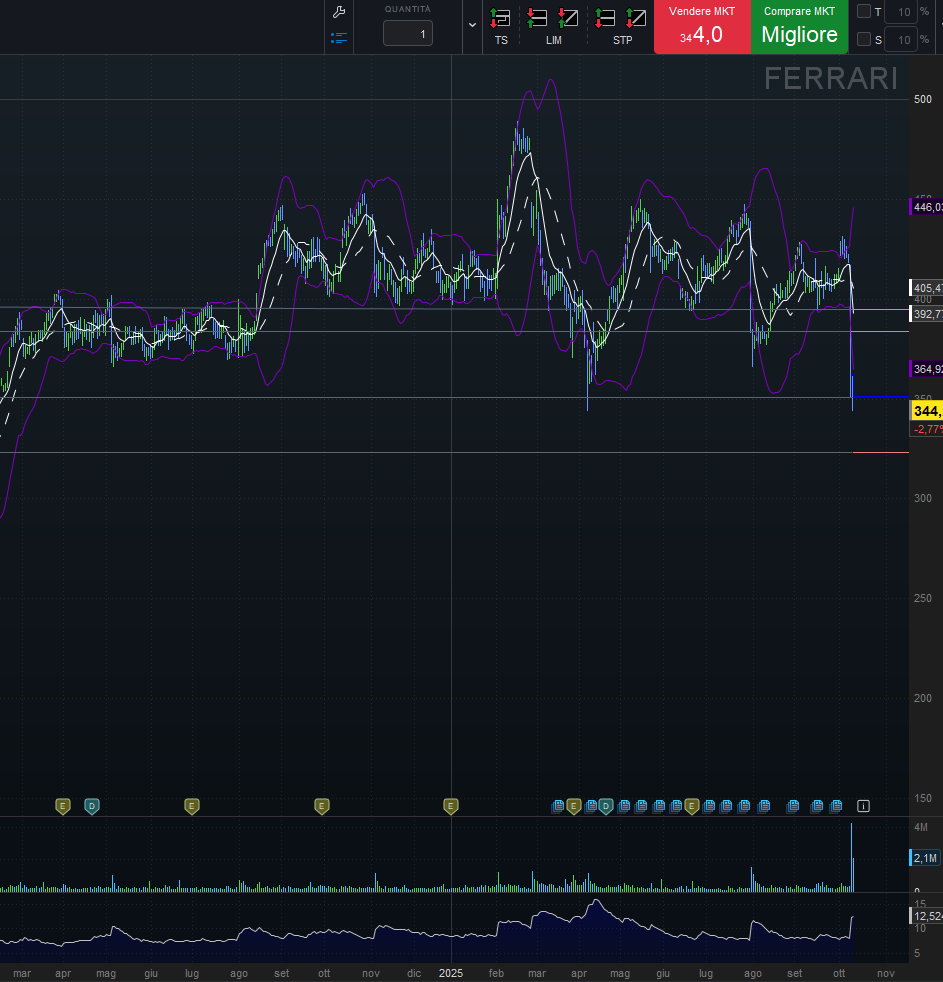The image size is (943, 982).
Task: Click Vendere MKT sell button
Action: pyautogui.click(x=702, y=27)
